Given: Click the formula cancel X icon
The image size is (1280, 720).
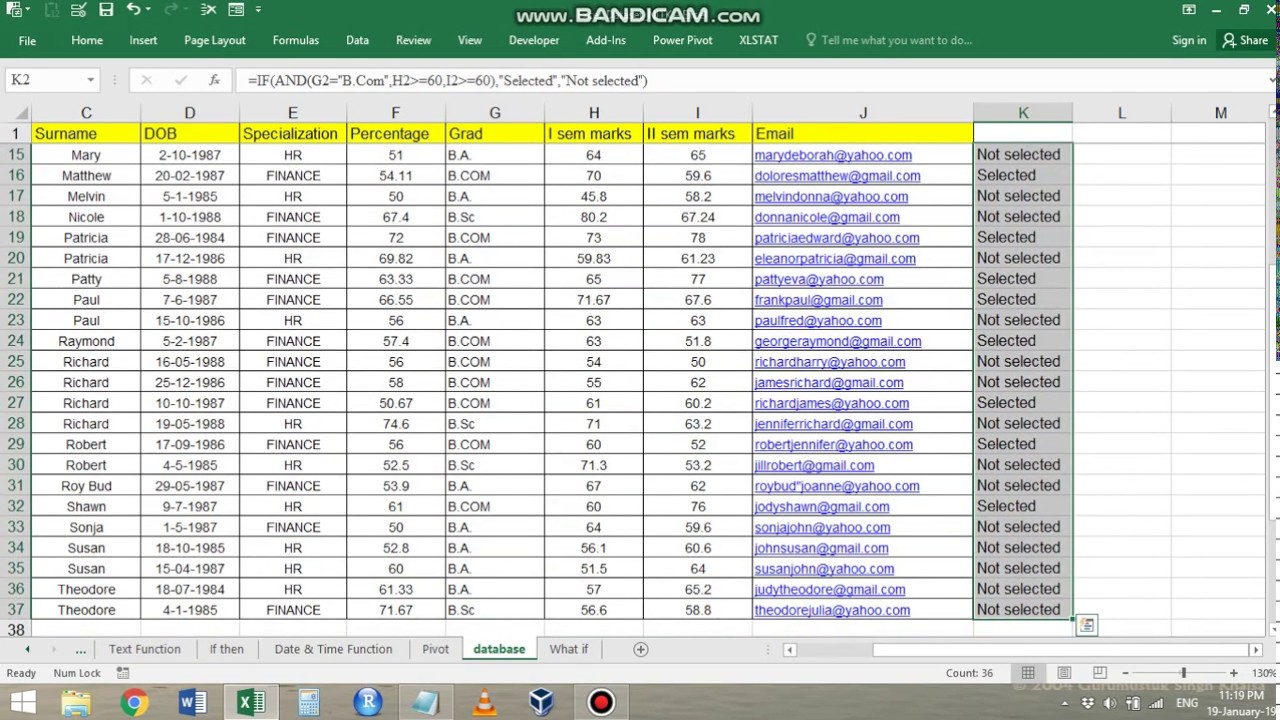Looking at the screenshot, I should 146,80.
